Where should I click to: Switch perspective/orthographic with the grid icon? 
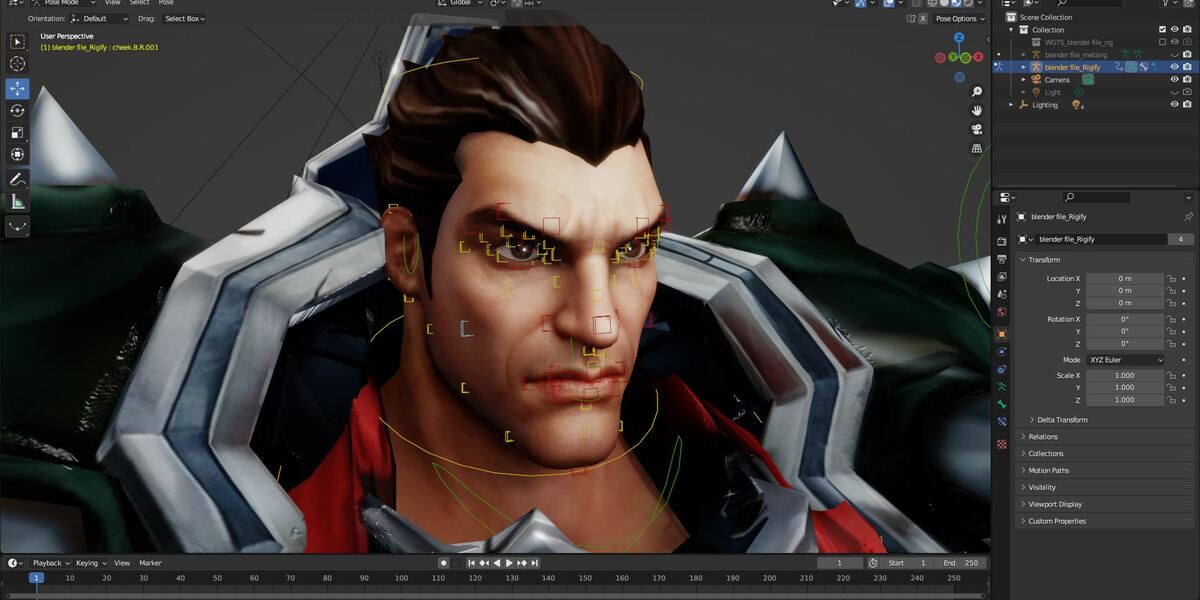tap(976, 149)
